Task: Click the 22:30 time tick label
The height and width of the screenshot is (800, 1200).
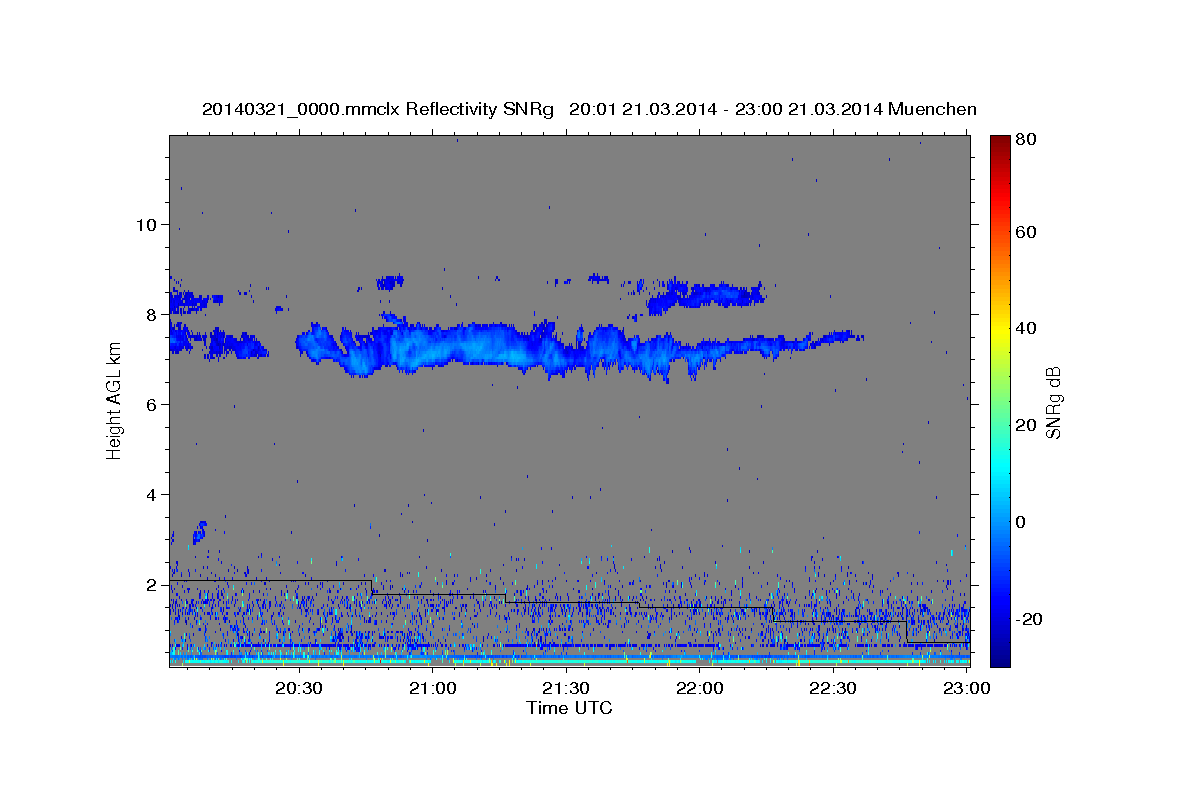Action: click(x=832, y=688)
